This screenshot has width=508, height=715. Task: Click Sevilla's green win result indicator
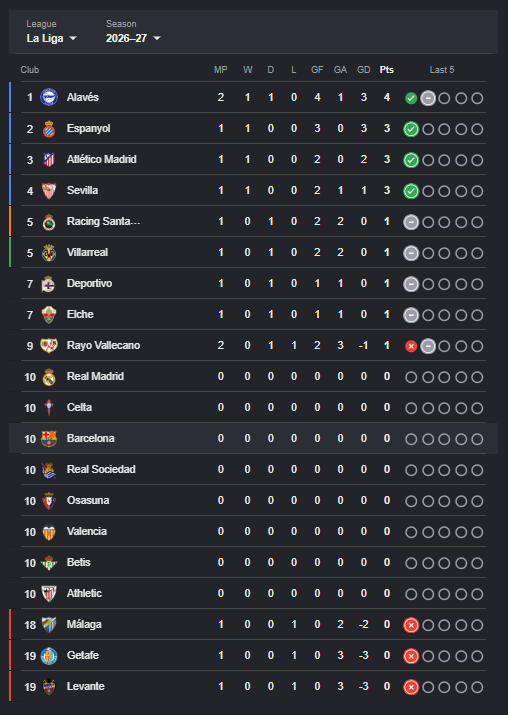click(x=411, y=191)
